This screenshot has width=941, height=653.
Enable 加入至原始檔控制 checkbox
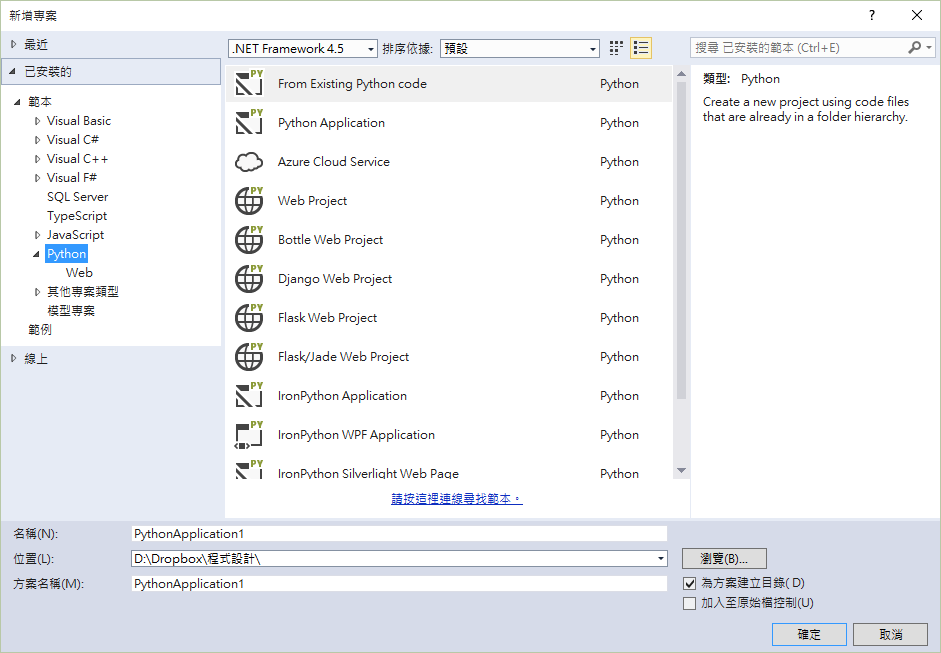click(x=690, y=603)
